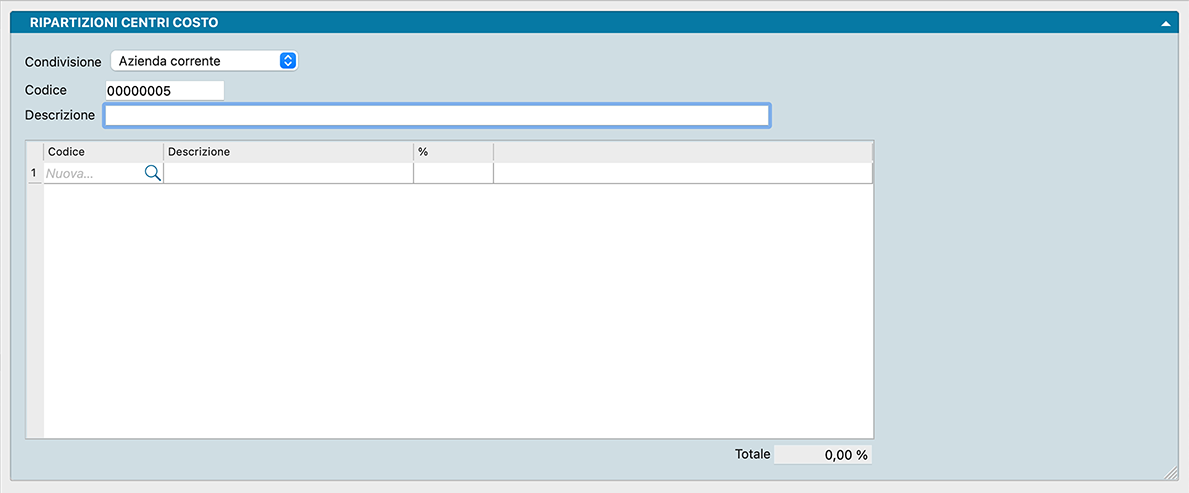Screen dimensions: 1189x493
Task: Click the Condivisione label
Action: [x=63, y=62]
